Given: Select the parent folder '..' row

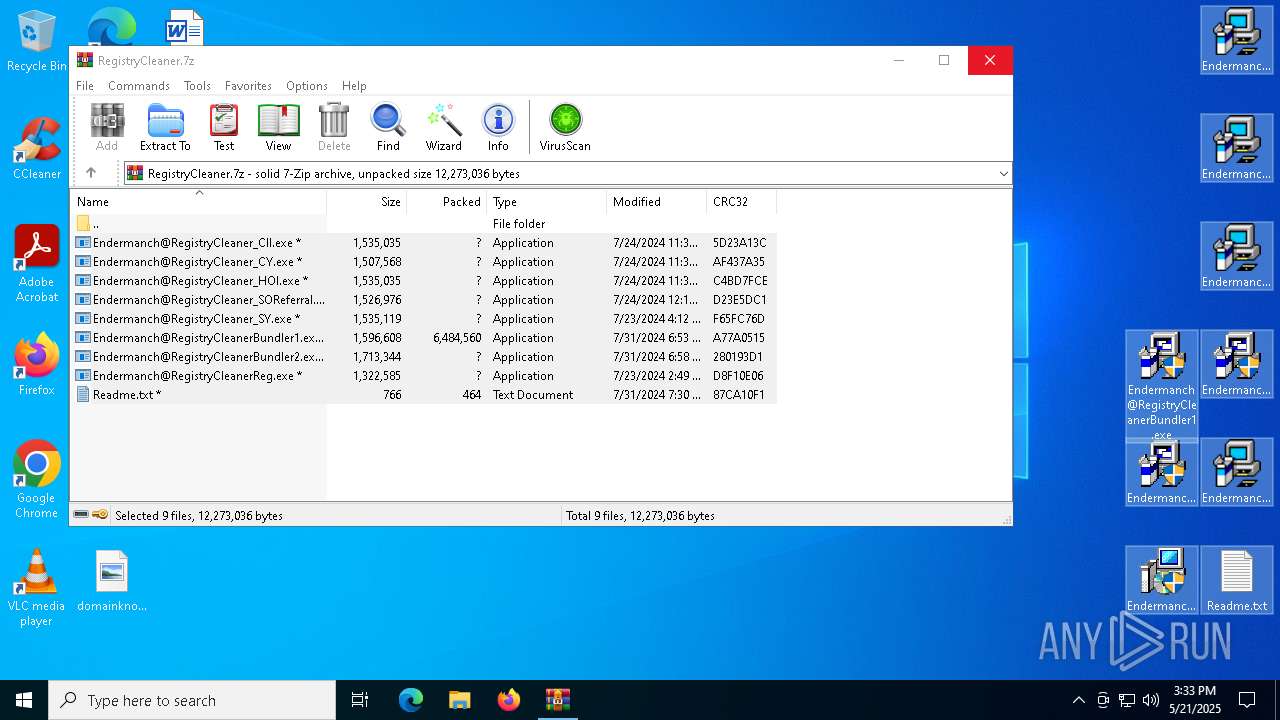Looking at the screenshot, I should coord(424,224).
